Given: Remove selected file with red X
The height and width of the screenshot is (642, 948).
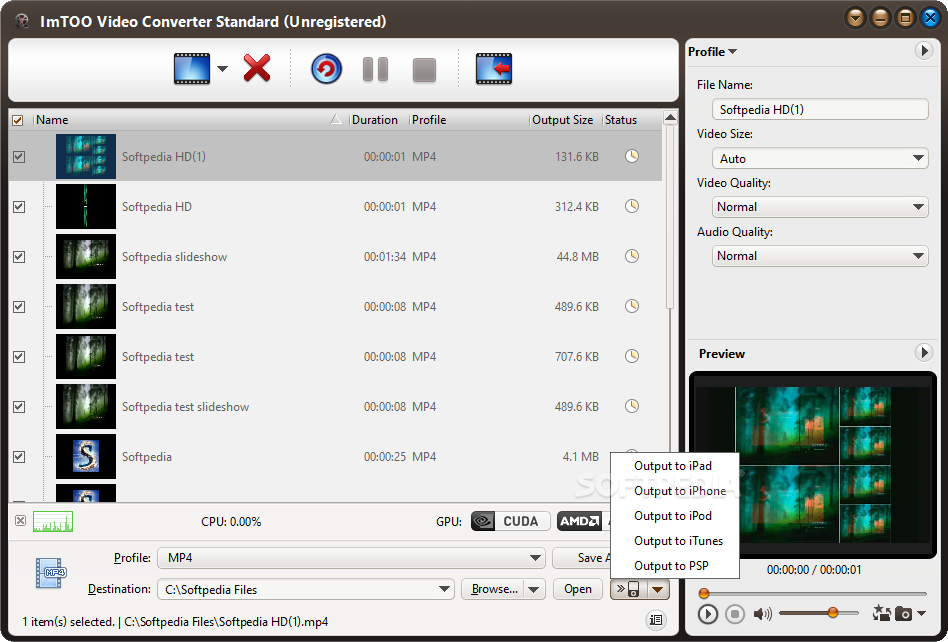Looking at the screenshot, I should (x=257, y=68).
